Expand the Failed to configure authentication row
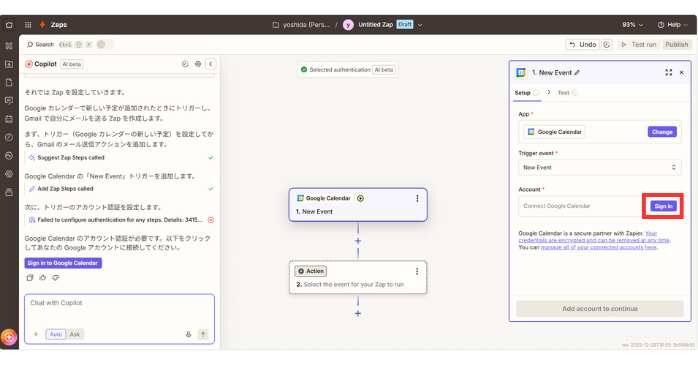The height and width of the screenshot is (365, 698). pos(119,220)
